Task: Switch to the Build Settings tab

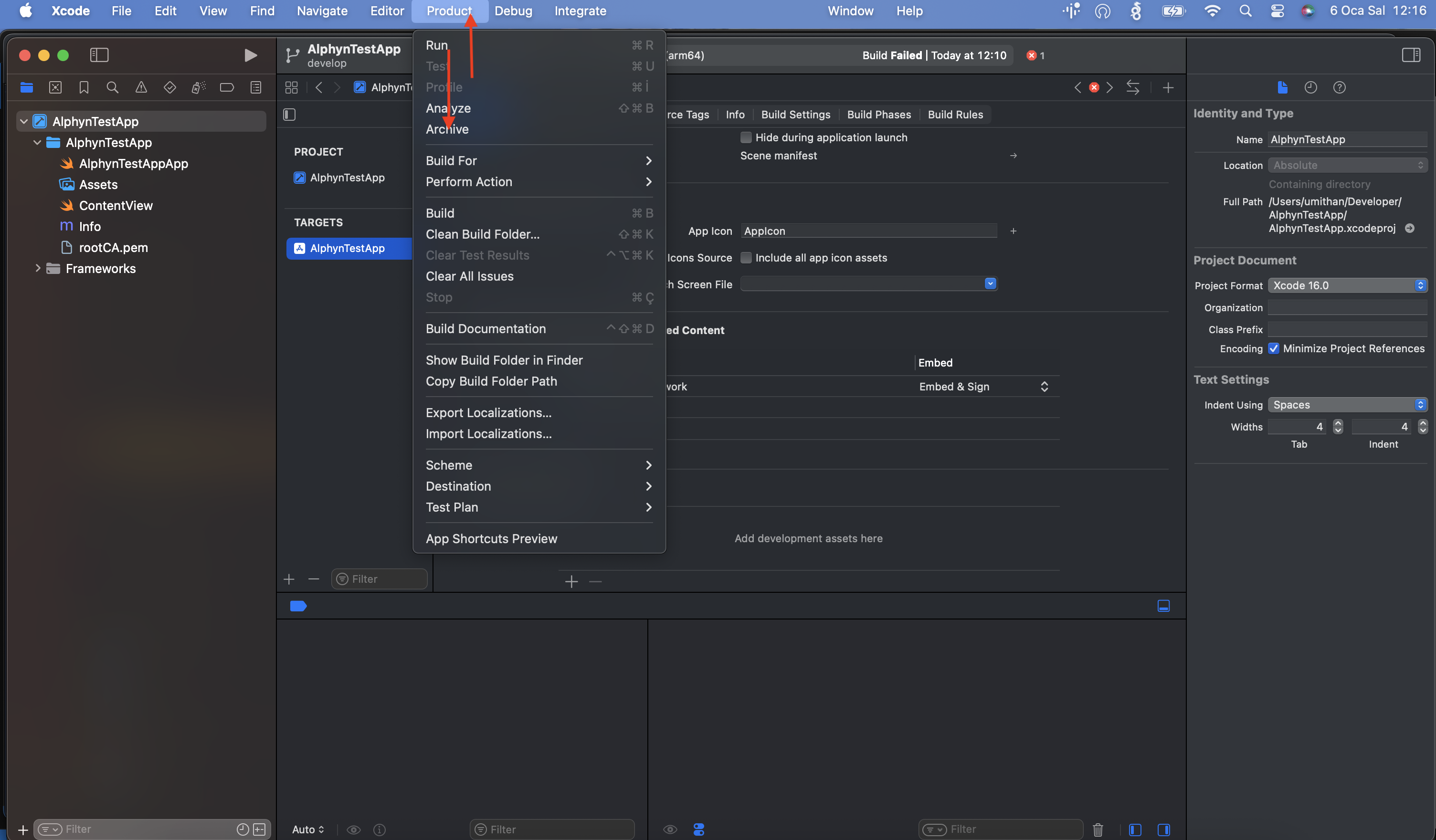Action: [795, 115]
